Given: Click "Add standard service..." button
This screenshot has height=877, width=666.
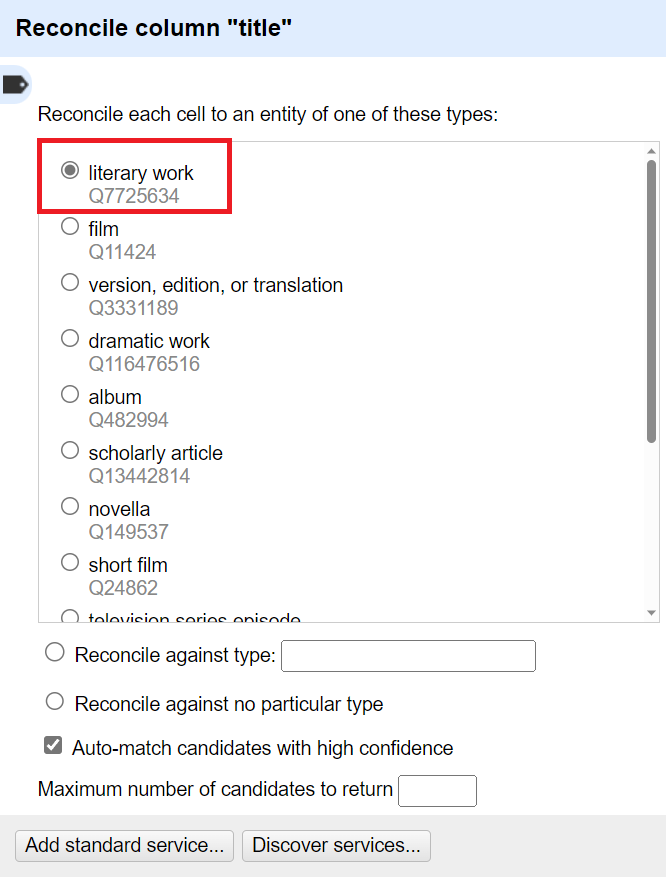Looking at the screenshot, I should [124, 845].
